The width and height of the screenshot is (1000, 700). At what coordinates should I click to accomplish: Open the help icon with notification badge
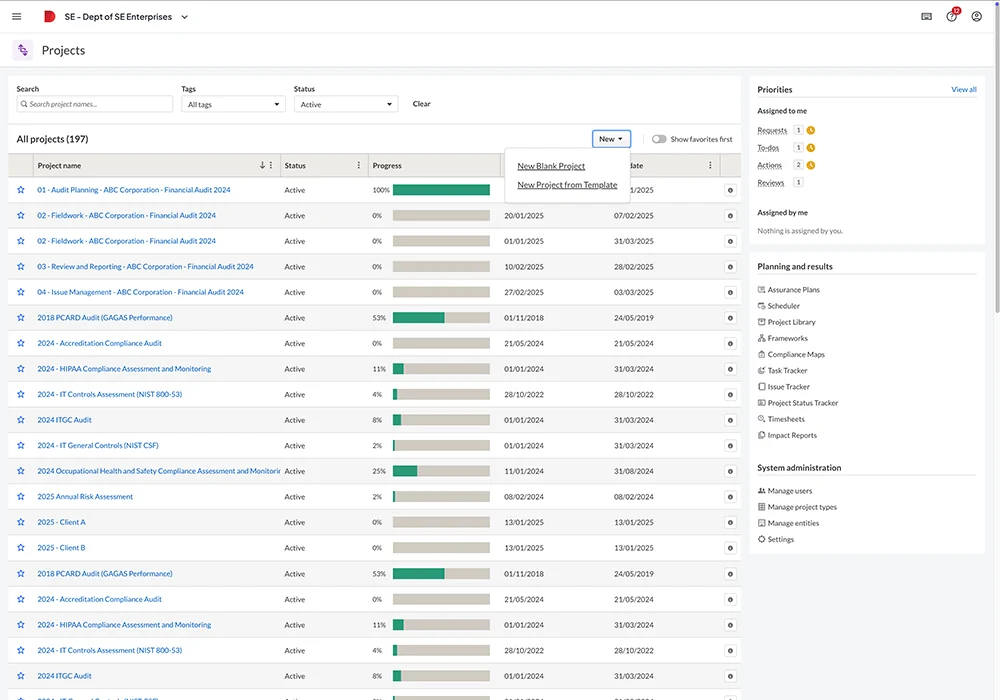pyautogui.click(x=951, y=16)
